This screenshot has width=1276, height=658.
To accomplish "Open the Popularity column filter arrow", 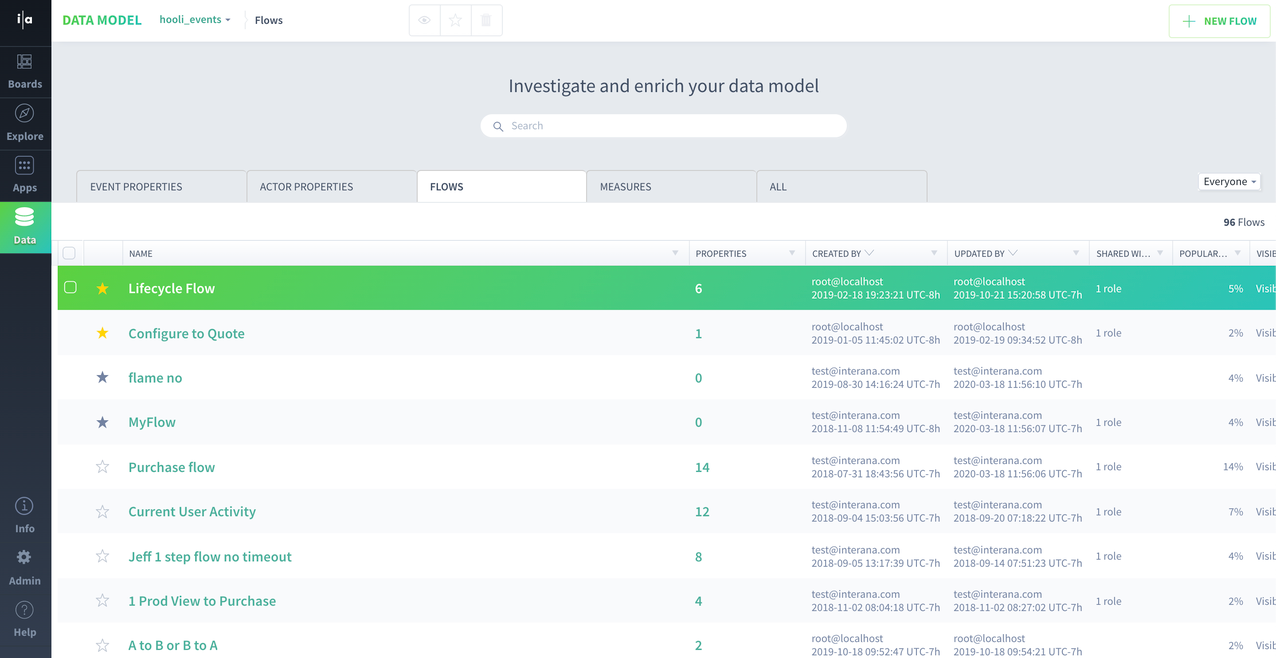I will click(1238, 253).
